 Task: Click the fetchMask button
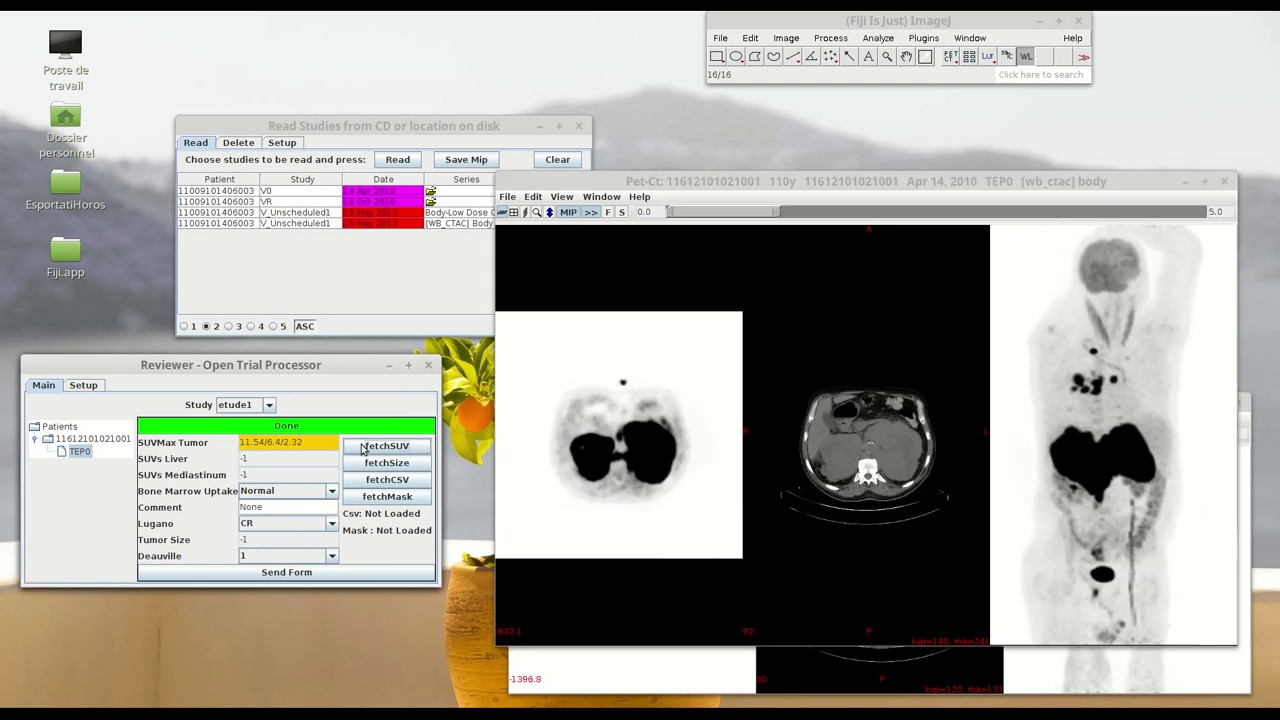pyautogui.click(x=387, y=497)
